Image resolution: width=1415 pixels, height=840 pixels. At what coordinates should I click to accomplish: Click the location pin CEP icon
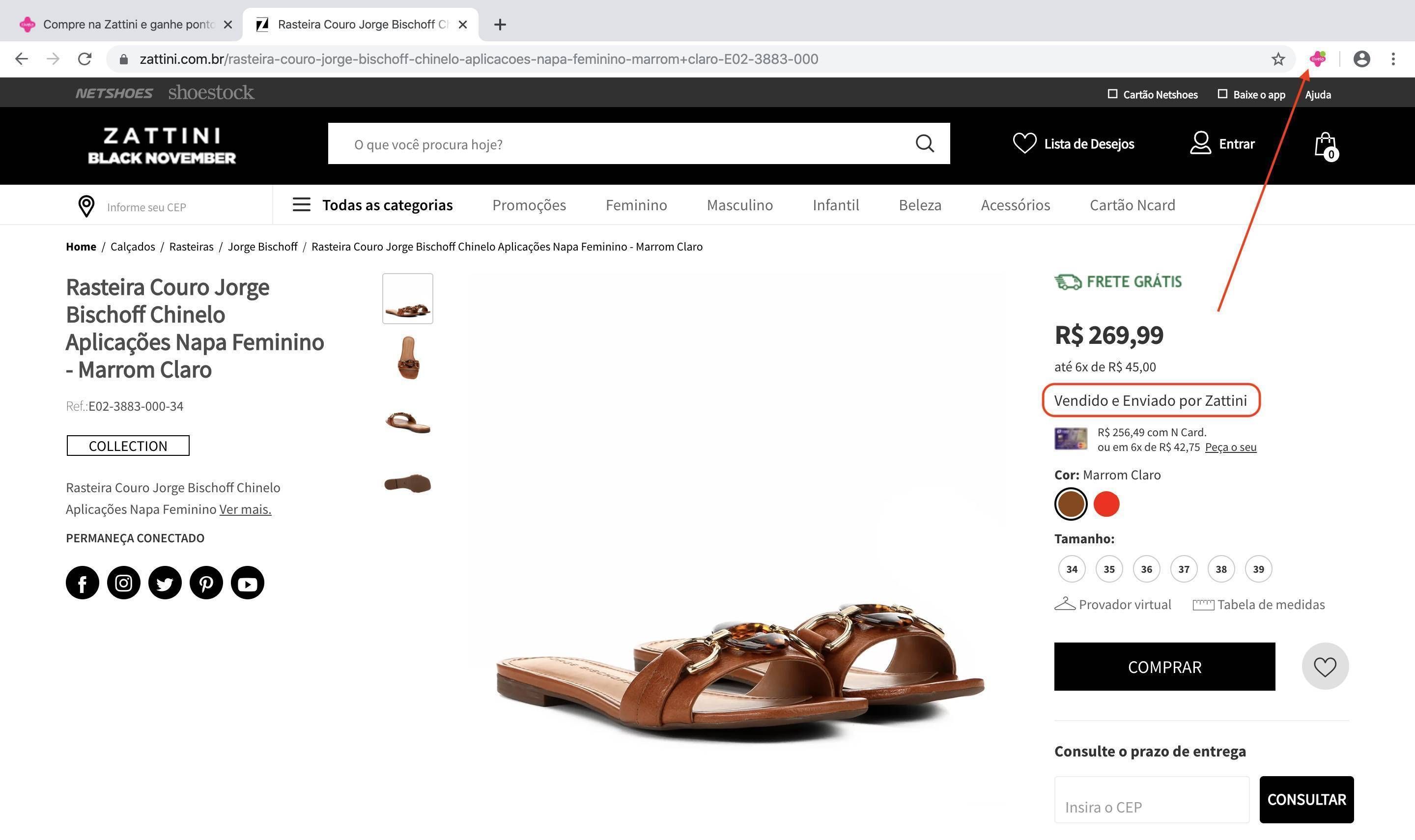[86, 207]
